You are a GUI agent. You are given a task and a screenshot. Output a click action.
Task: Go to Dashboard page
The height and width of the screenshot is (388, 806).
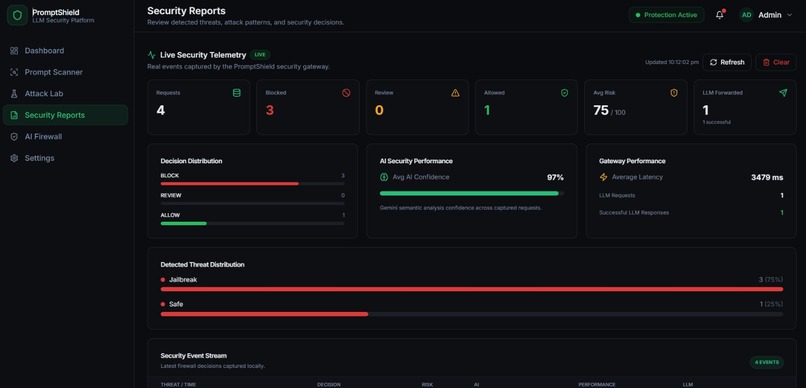click(65, 51)
